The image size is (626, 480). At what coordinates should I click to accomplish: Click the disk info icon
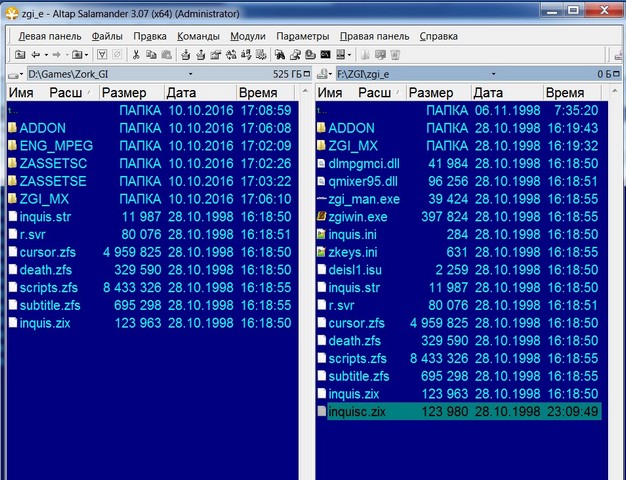tap(310, 55)
